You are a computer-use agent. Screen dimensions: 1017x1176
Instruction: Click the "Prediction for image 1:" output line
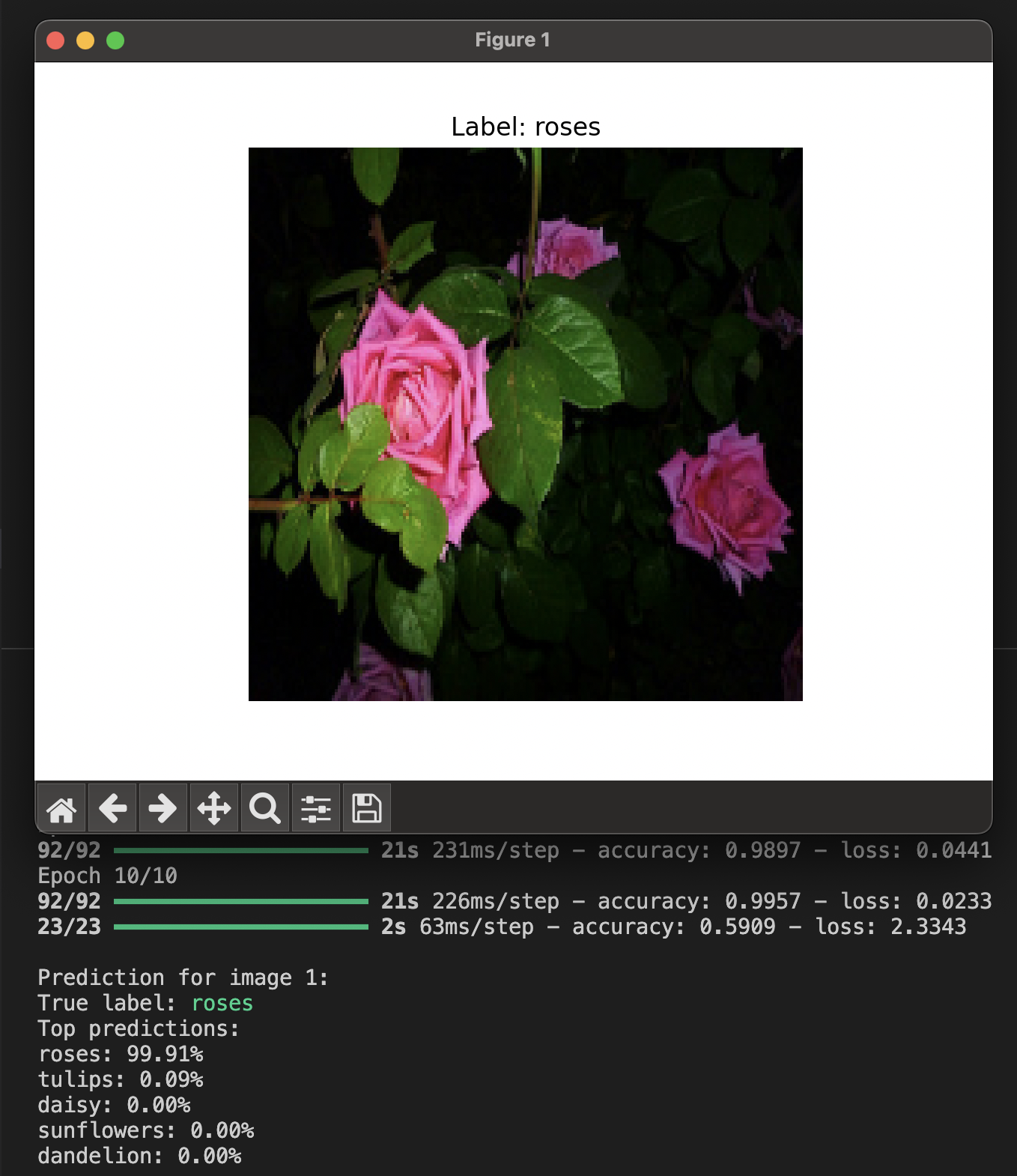pos(183,978)
